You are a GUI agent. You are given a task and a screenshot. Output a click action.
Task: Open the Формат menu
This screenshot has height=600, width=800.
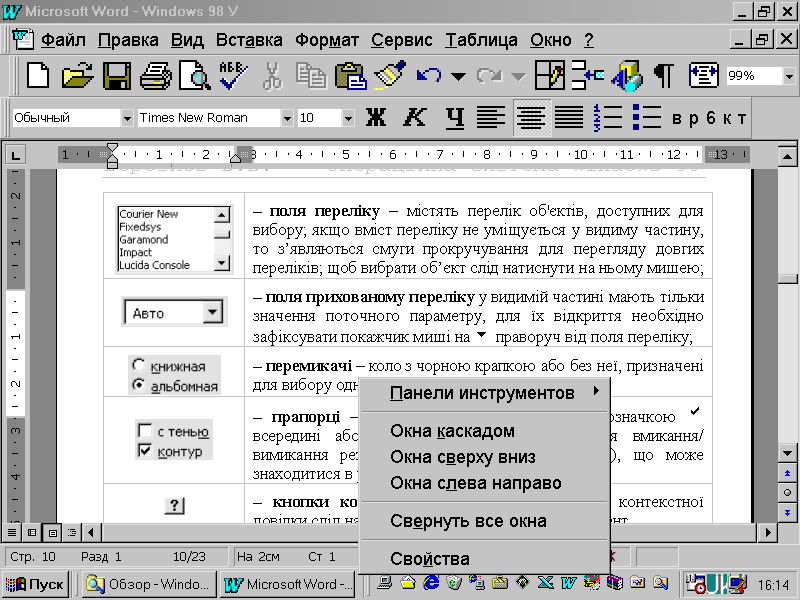pyautogui.click(x=327, y=40)
